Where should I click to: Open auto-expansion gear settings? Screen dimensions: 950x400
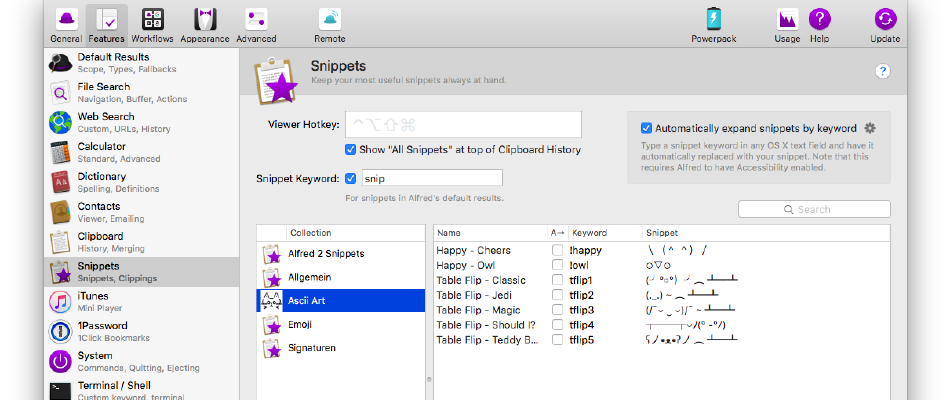point(870,128)
